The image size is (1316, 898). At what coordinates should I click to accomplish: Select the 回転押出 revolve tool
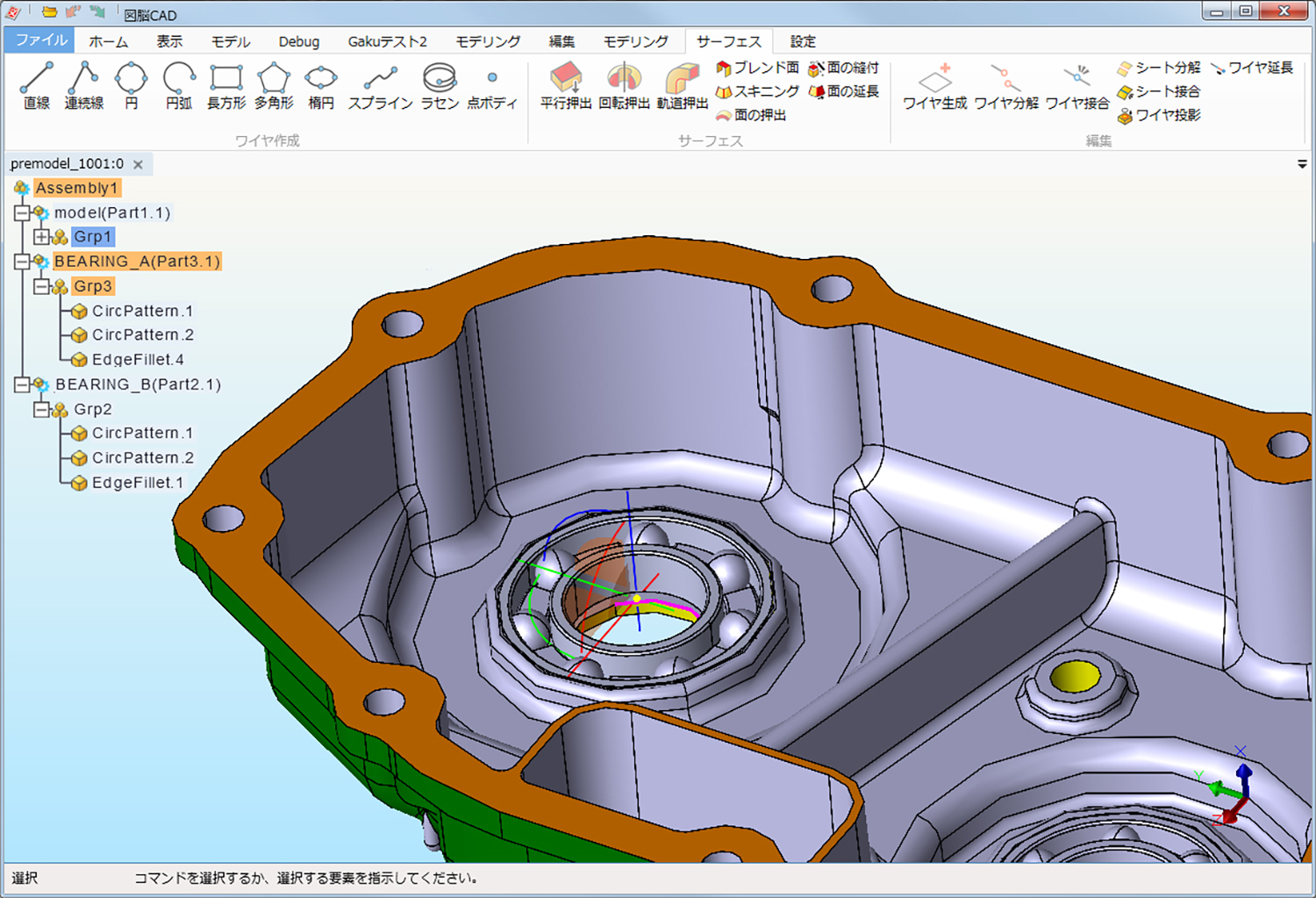(x=624, y=85)
